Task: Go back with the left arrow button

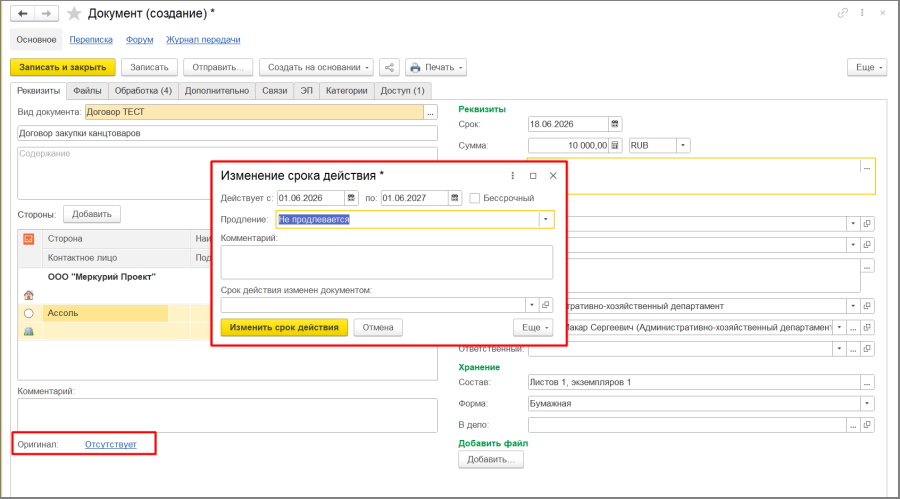Action: click(x=22, y=13)
